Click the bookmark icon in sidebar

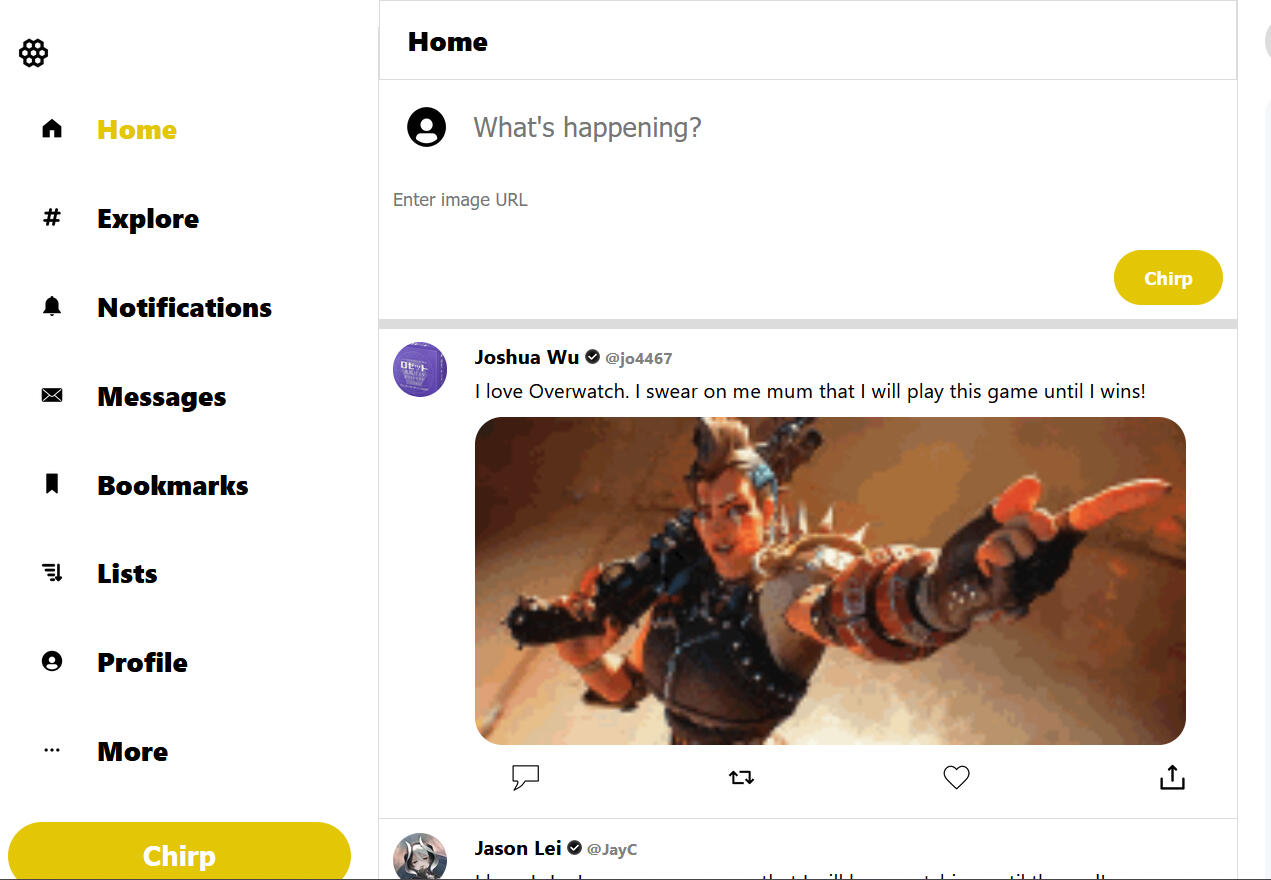[52, 484]
